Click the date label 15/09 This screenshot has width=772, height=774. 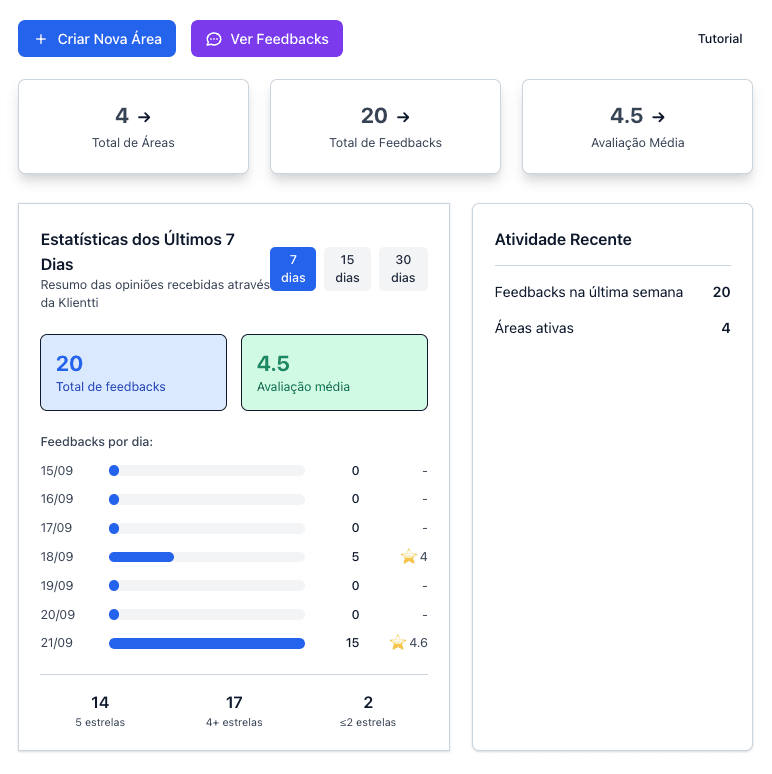[x=57, y=470]
